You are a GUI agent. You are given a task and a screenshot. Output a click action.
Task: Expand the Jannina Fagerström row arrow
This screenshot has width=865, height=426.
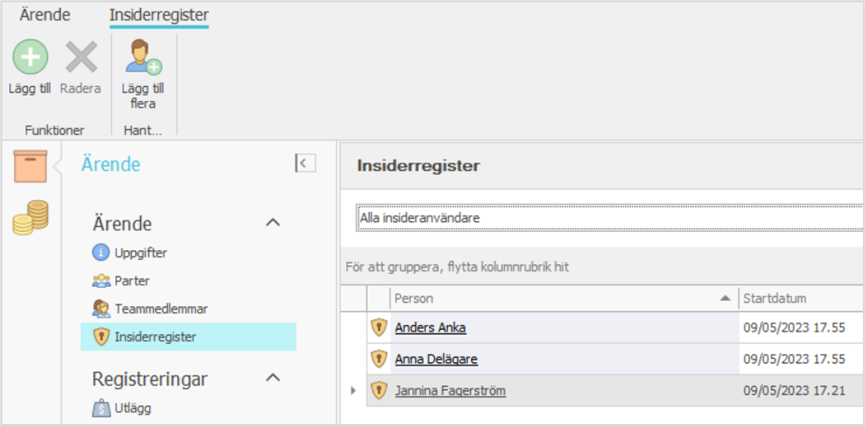(353, 390)
